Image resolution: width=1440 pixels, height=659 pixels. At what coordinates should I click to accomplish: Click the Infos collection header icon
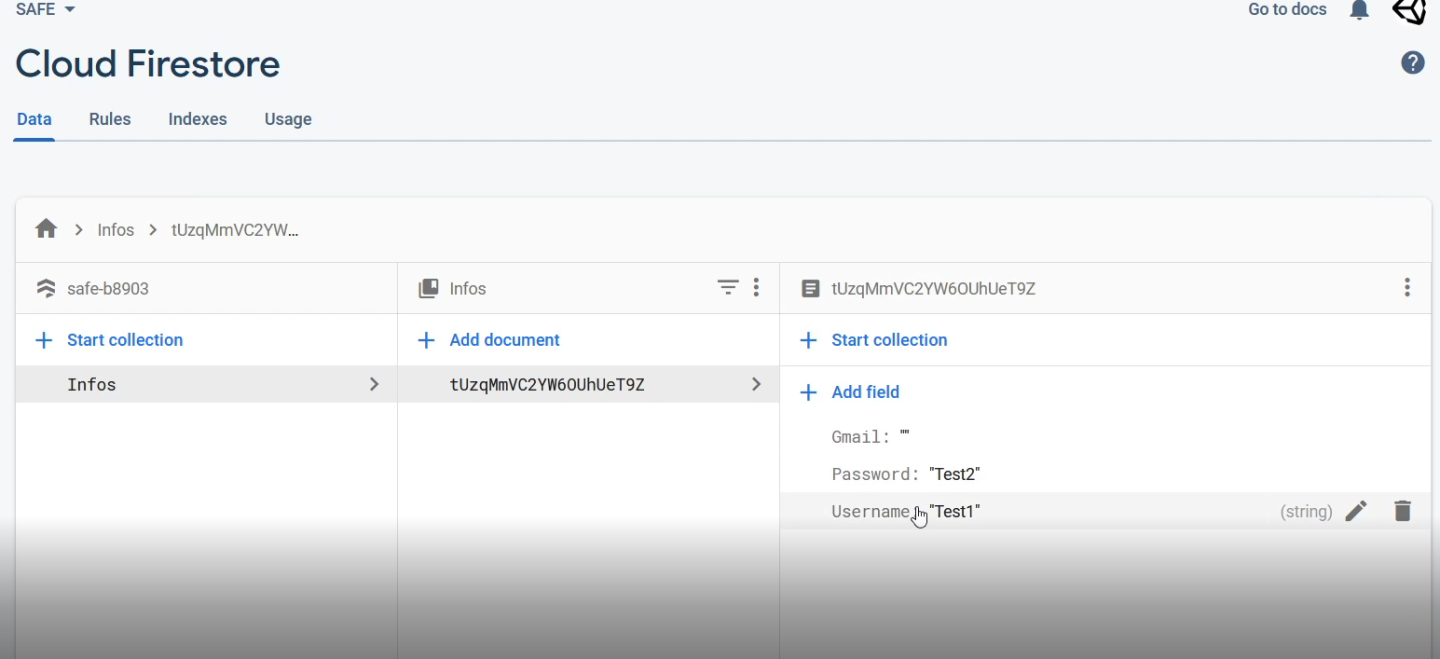(x=428, y=288)
